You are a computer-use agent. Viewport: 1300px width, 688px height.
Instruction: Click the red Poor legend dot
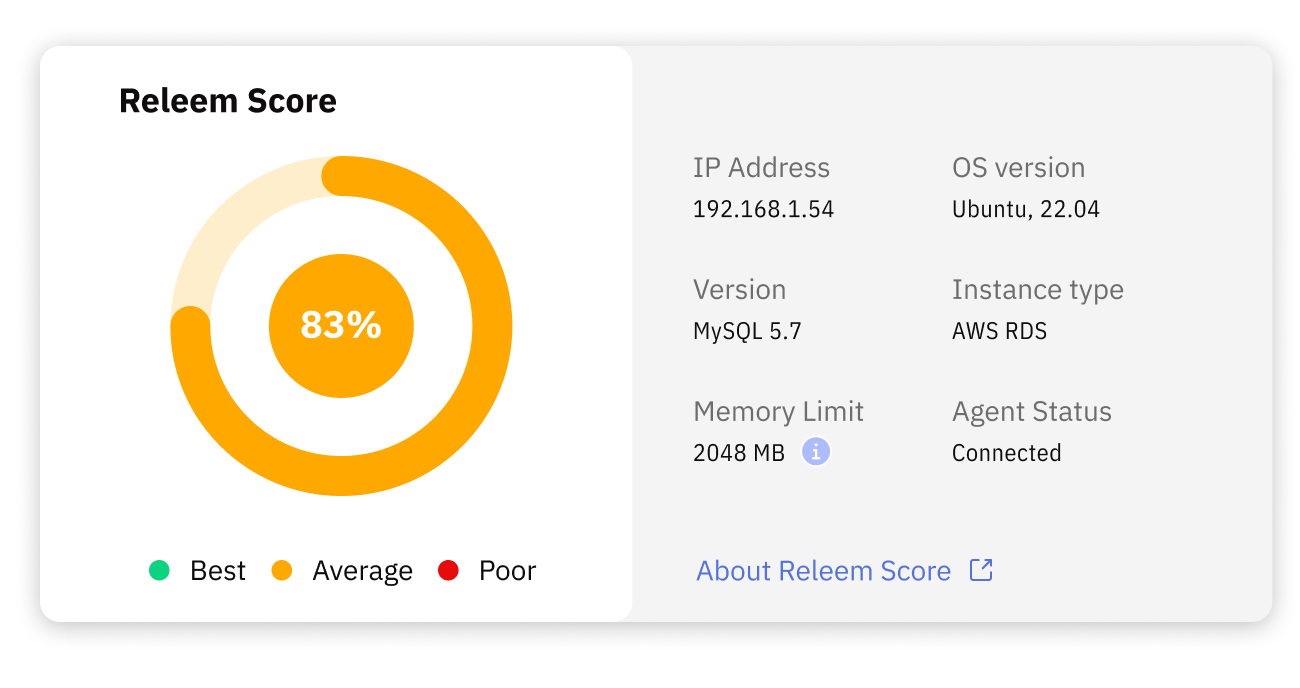[448, 571]
